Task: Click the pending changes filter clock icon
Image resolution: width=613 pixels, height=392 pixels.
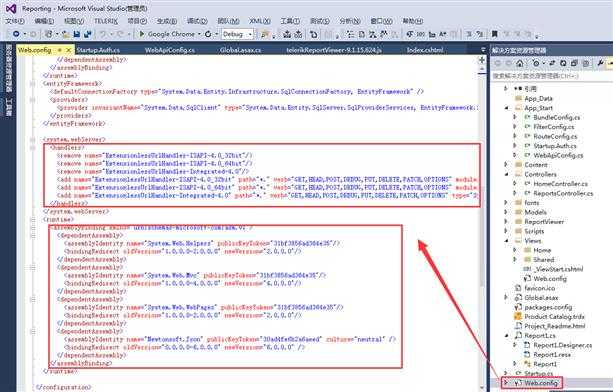Action: tap(536, 63)
